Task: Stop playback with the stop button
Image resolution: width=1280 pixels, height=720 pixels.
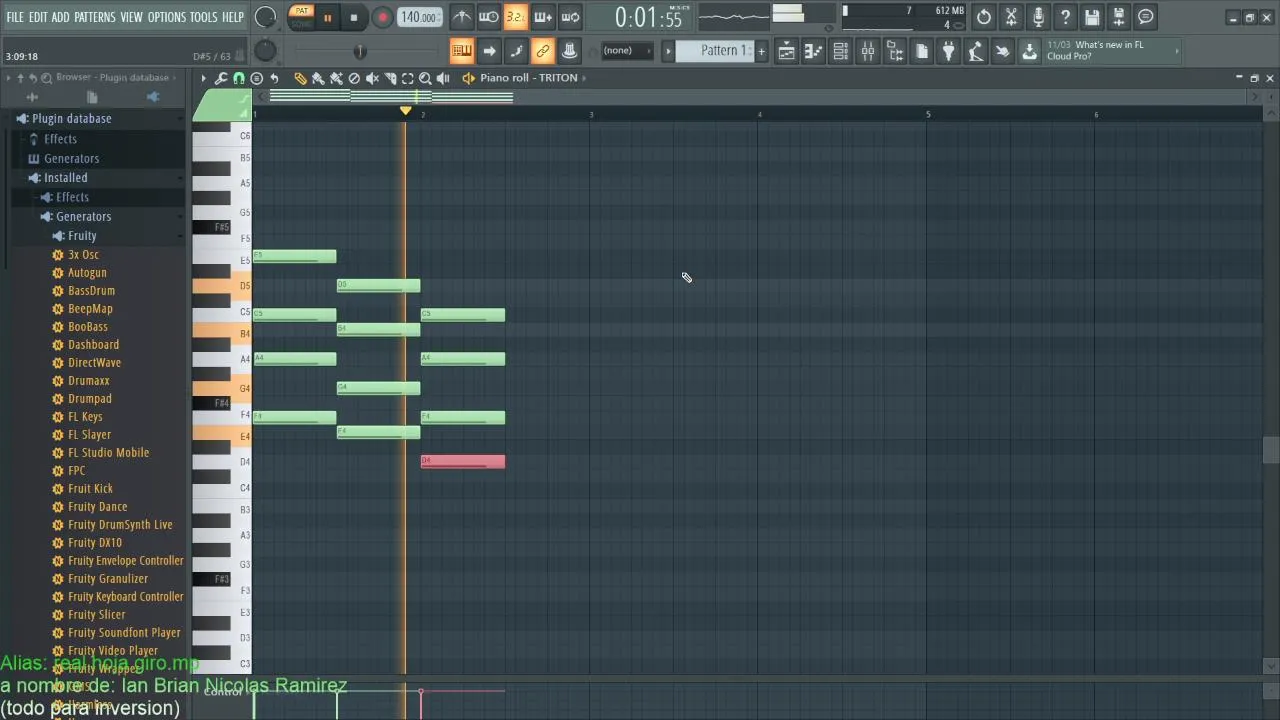Action: point(354,17)
